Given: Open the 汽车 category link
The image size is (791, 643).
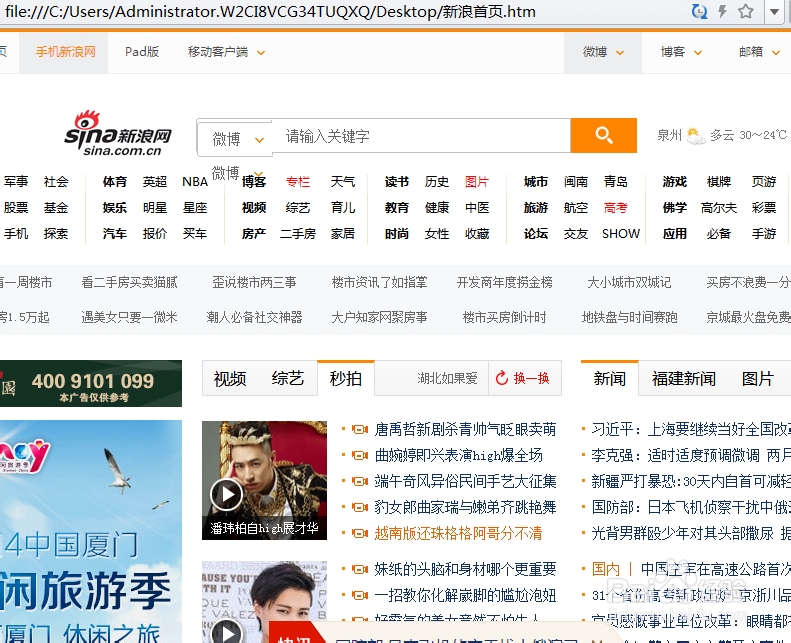Looking at the screenshot, I should (115, 234).
